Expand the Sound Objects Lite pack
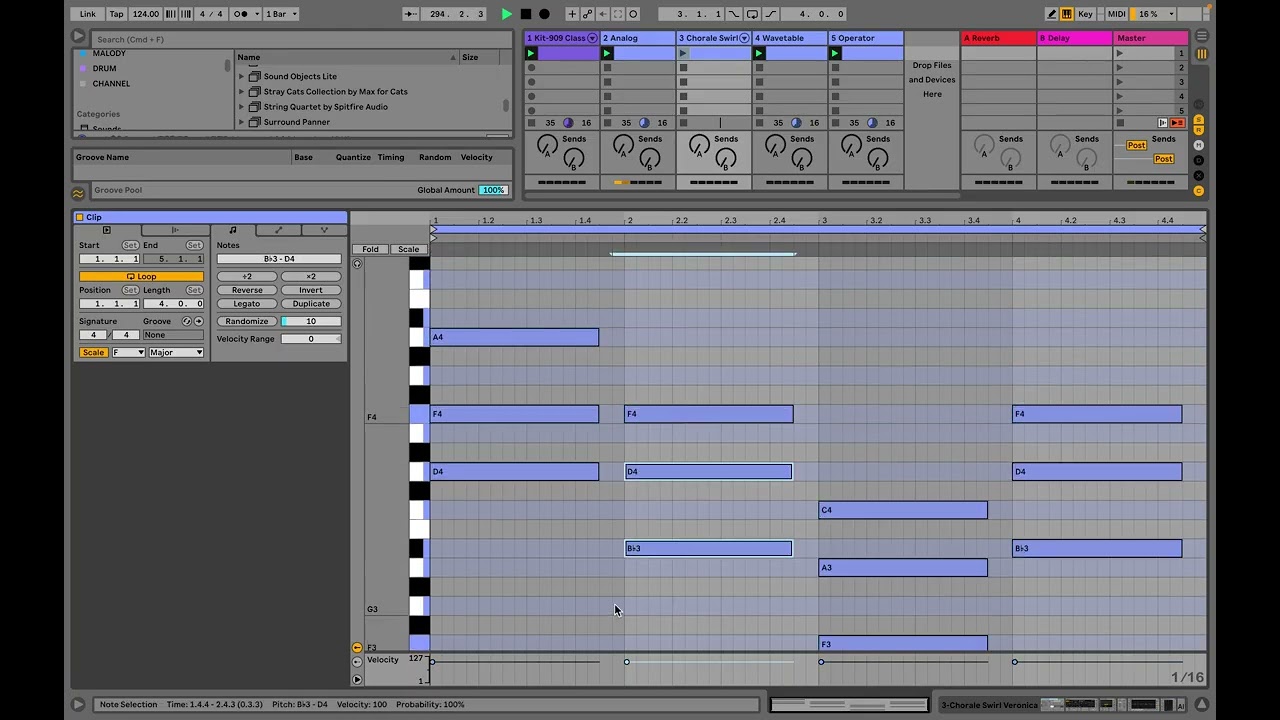Screen dimensions: 1280x720 pyautogui.click(x=241, y=76)
